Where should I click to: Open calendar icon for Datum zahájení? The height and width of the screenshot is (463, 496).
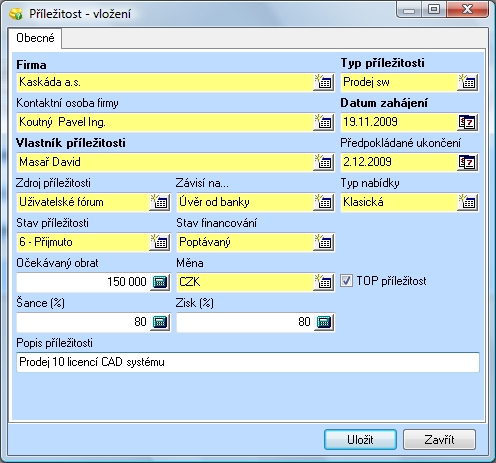coord(468,122)
